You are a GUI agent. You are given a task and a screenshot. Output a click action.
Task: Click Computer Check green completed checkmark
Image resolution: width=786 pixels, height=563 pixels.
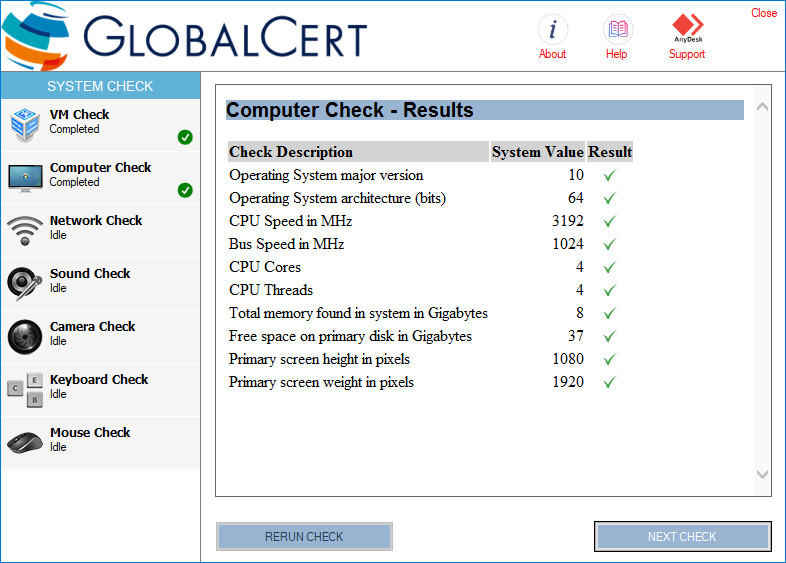tap(185, 190)
